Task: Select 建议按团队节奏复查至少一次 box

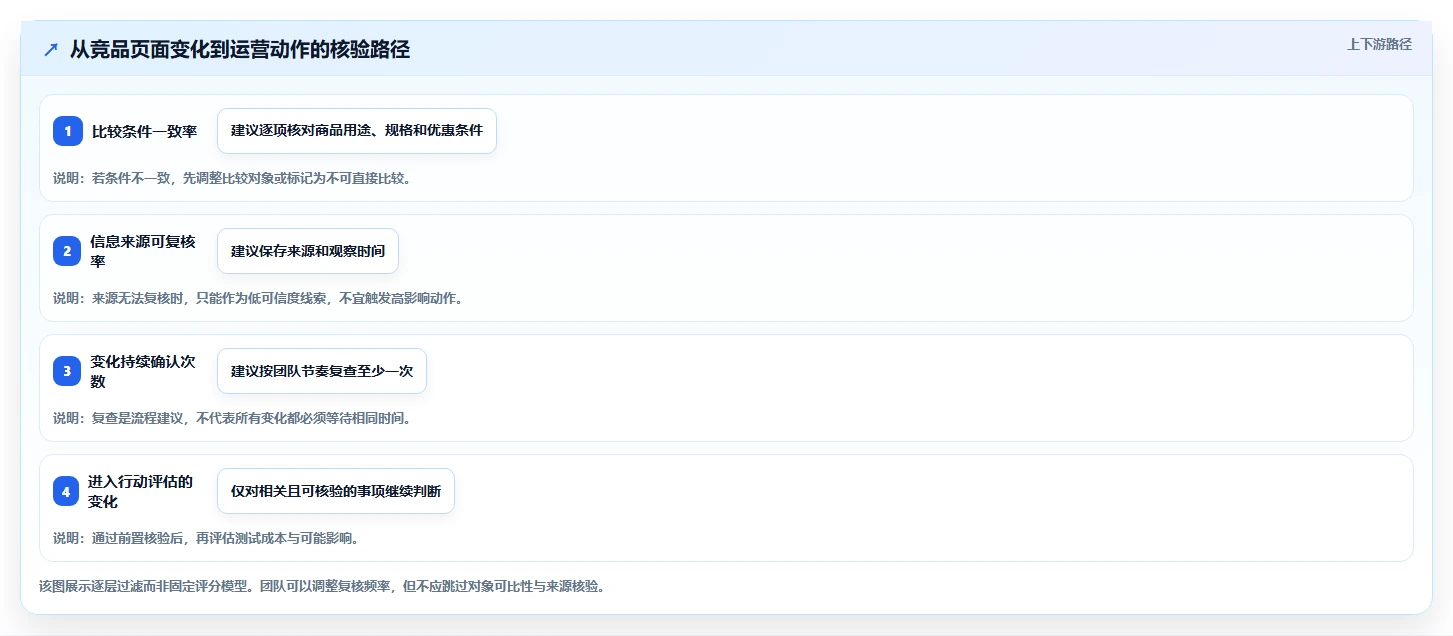Action: click(x=322, y=371)
